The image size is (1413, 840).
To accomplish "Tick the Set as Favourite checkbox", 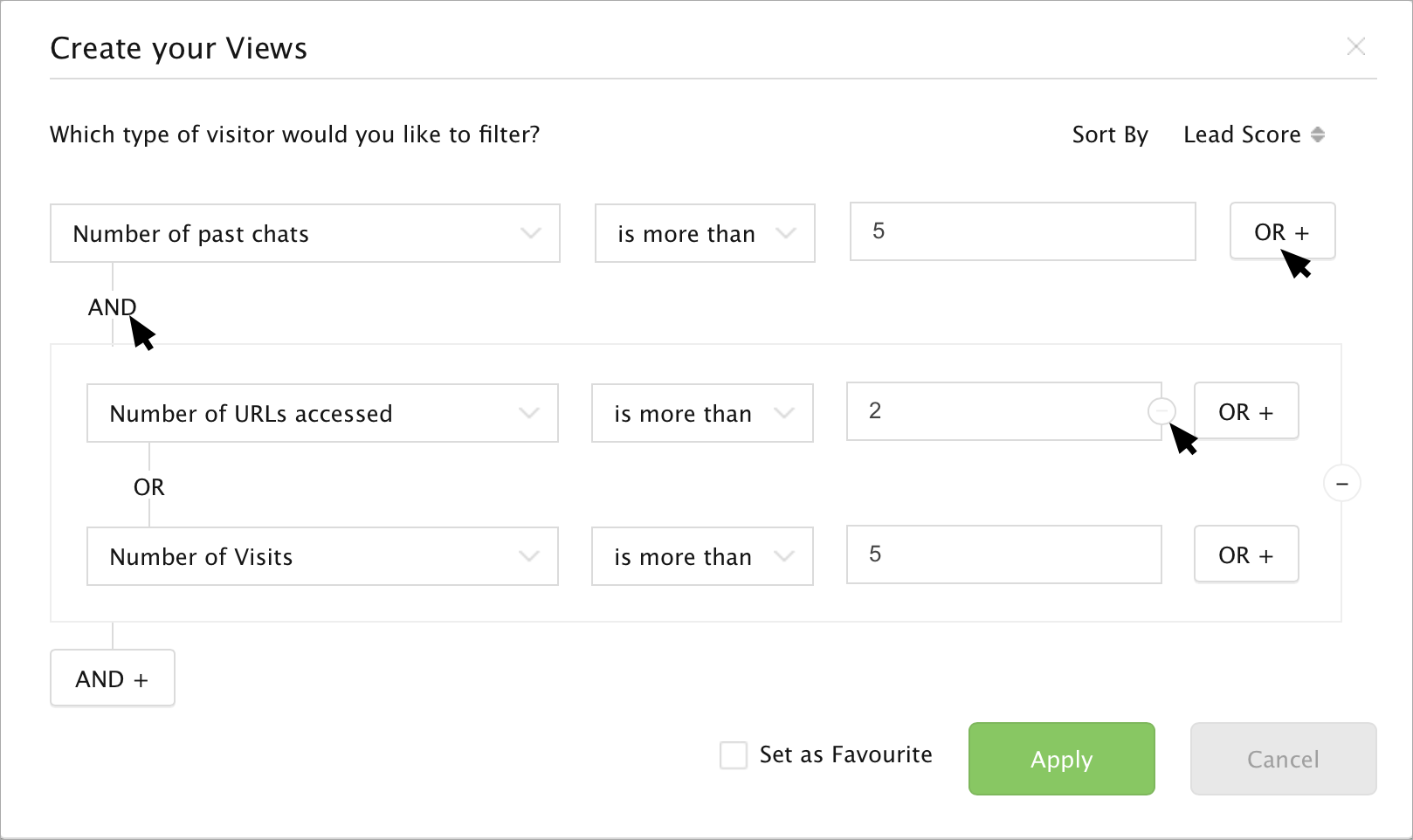I will coord(734,755).
